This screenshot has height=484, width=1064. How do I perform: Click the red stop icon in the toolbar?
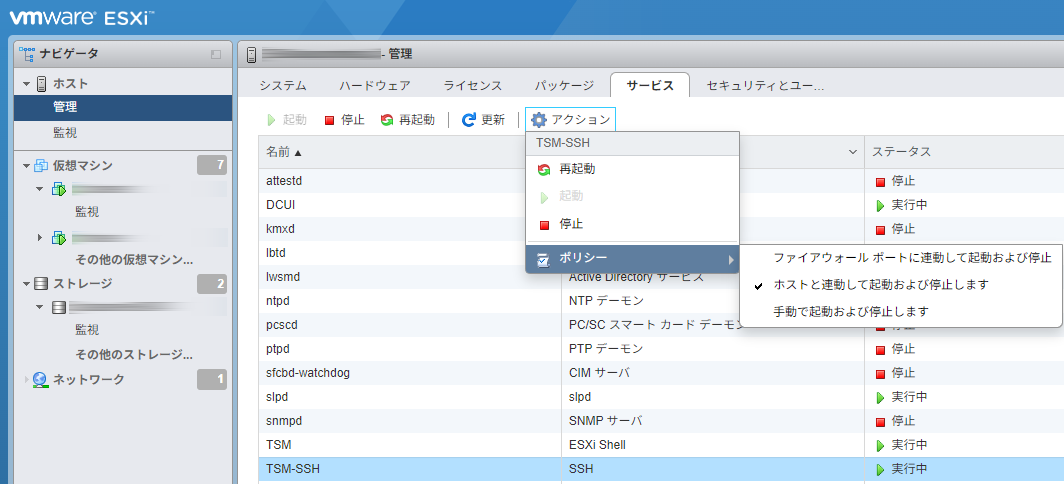(330, 121)
